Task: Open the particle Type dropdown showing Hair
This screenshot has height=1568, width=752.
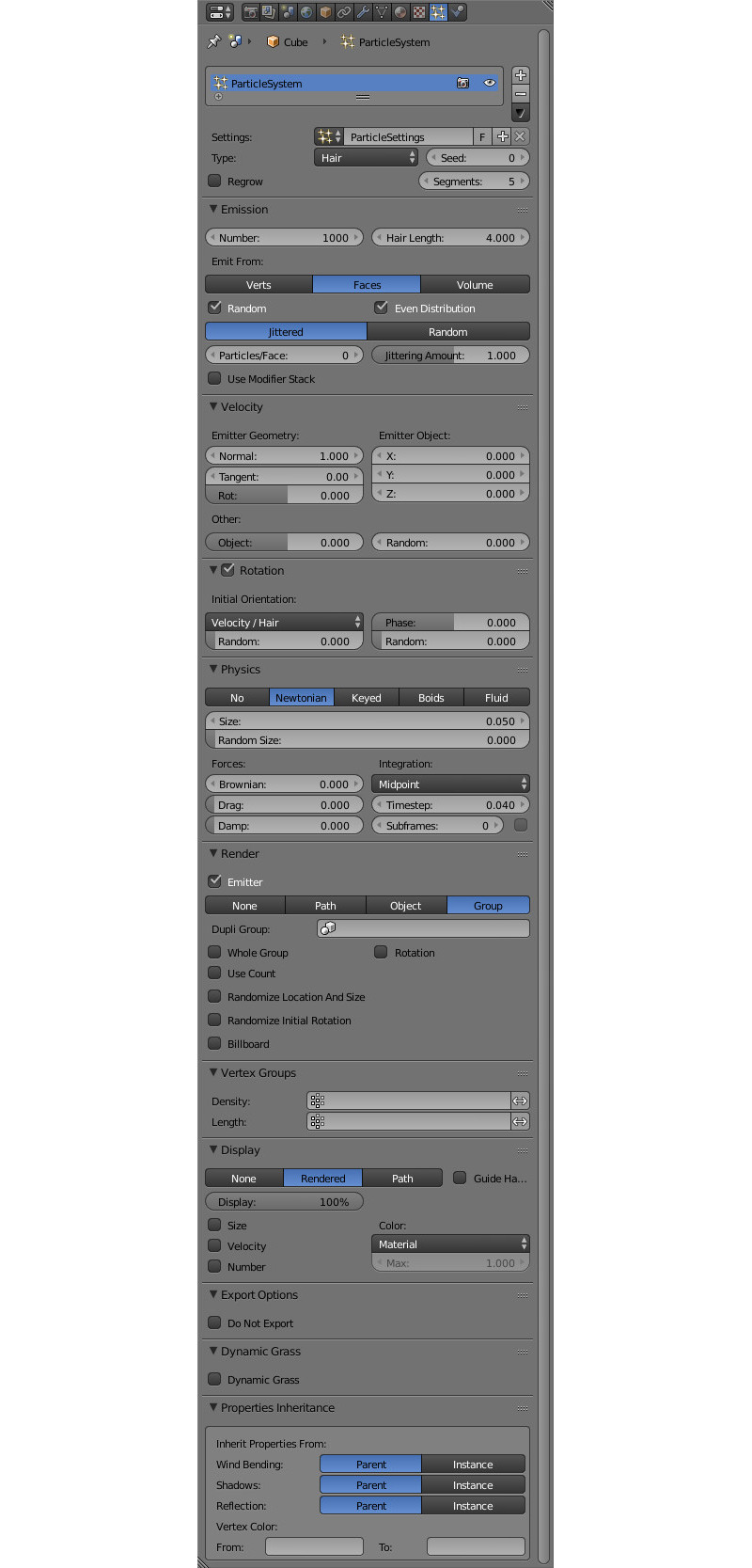Action: (x=365, y=158)
